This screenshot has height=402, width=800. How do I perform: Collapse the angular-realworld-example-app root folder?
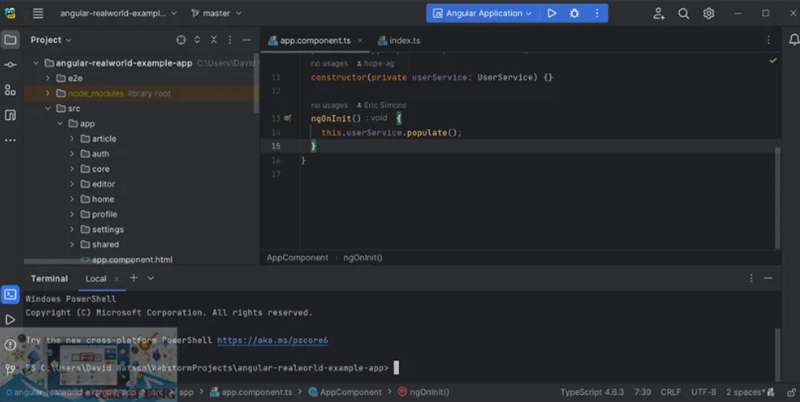coord(36,63)
